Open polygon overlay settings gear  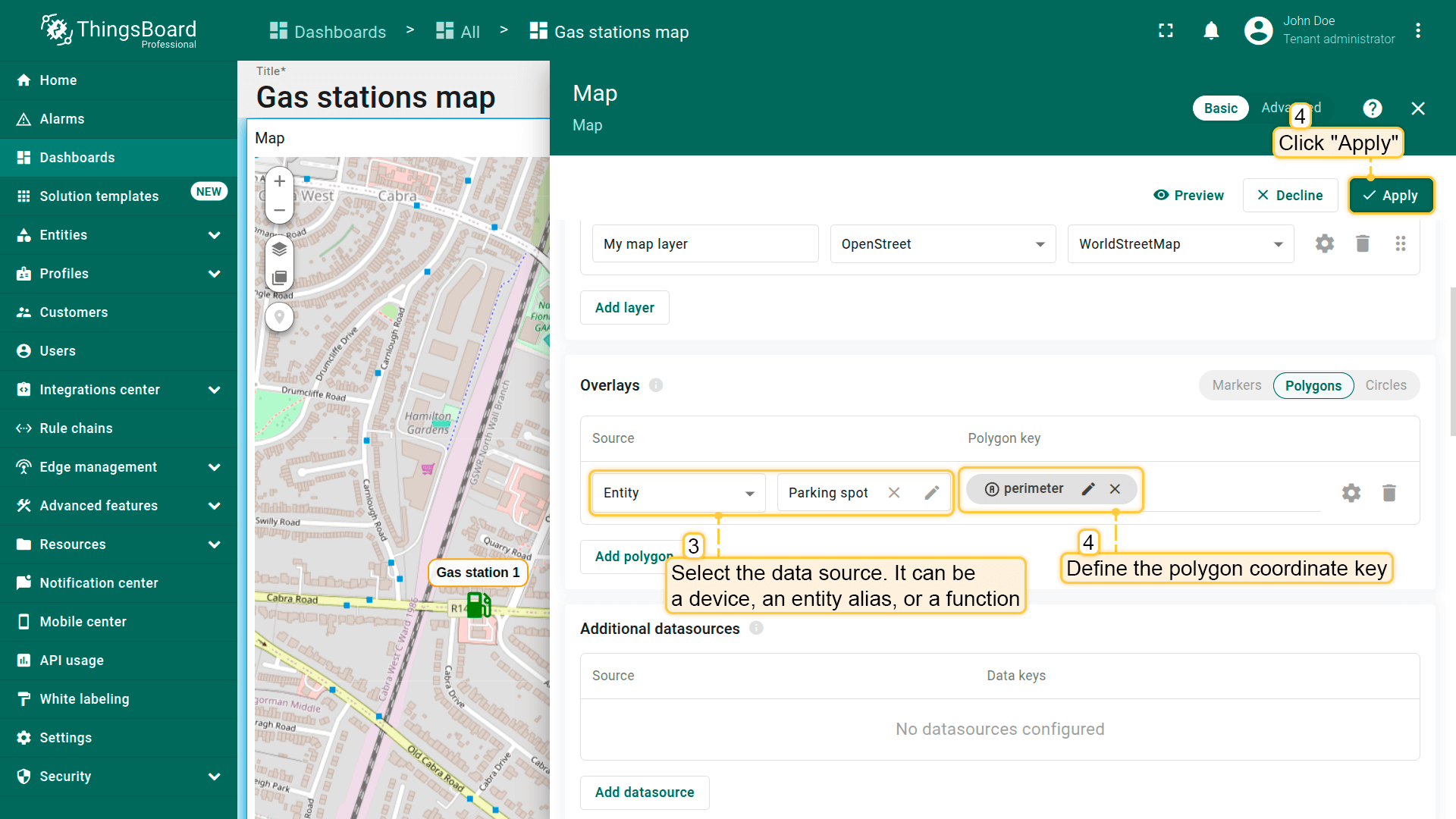[1351, 493]
